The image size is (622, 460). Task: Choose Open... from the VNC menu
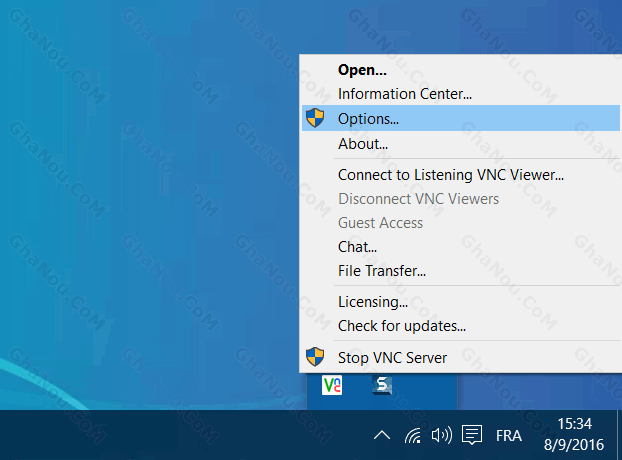point(461,70)
